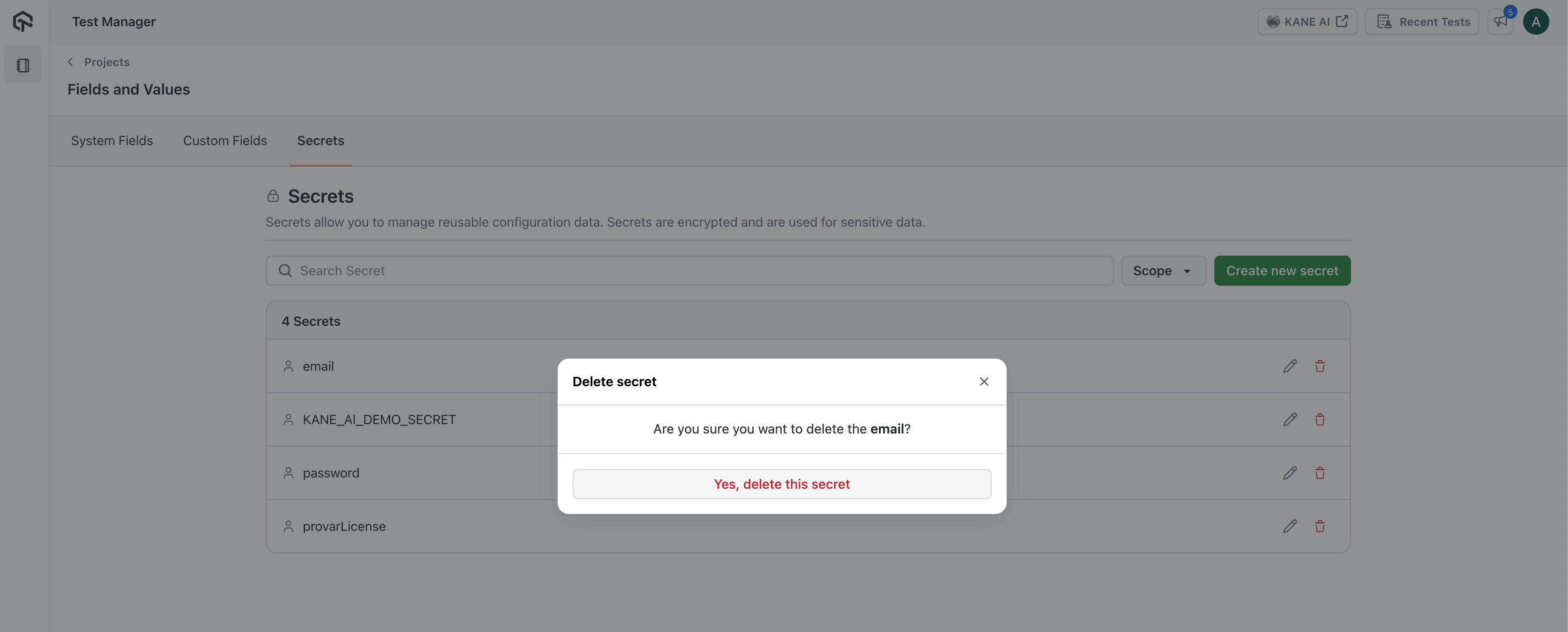
Task: Edit the email secret pencil icon
Action: 1290,366
